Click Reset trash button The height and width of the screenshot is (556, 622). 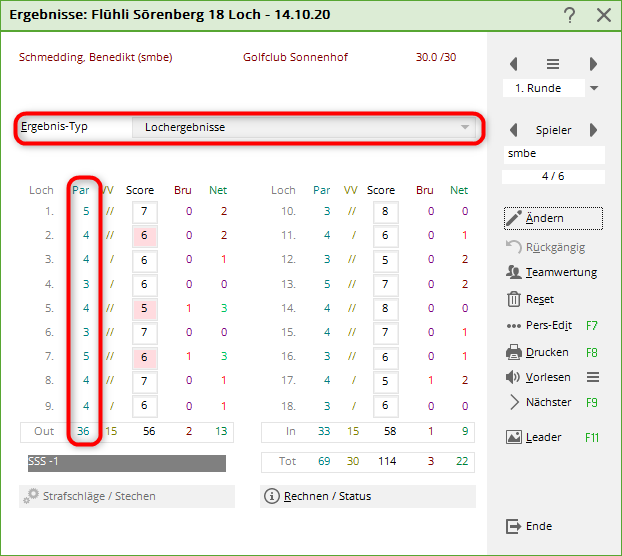pos(530,299)
